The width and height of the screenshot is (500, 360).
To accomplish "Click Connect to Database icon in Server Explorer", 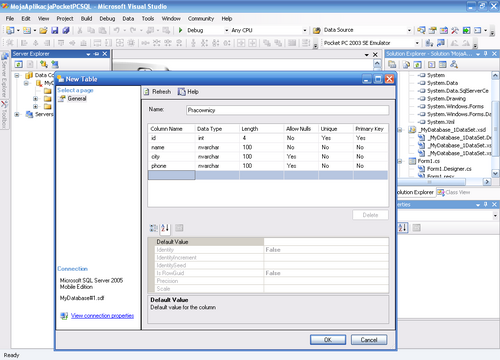I will pyautogui.click(x=43, y=64).
